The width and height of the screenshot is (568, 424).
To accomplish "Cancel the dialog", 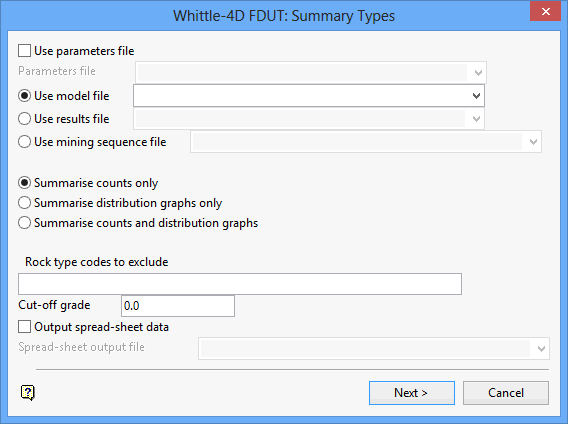I will coord(506,393).
